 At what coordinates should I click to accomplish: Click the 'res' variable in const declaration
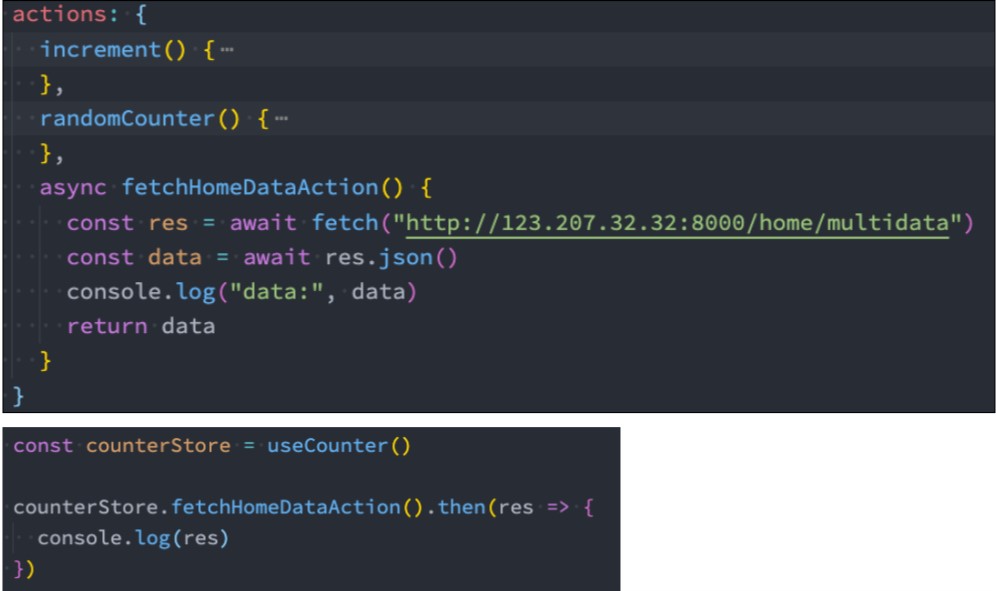[x=168, y=223]
